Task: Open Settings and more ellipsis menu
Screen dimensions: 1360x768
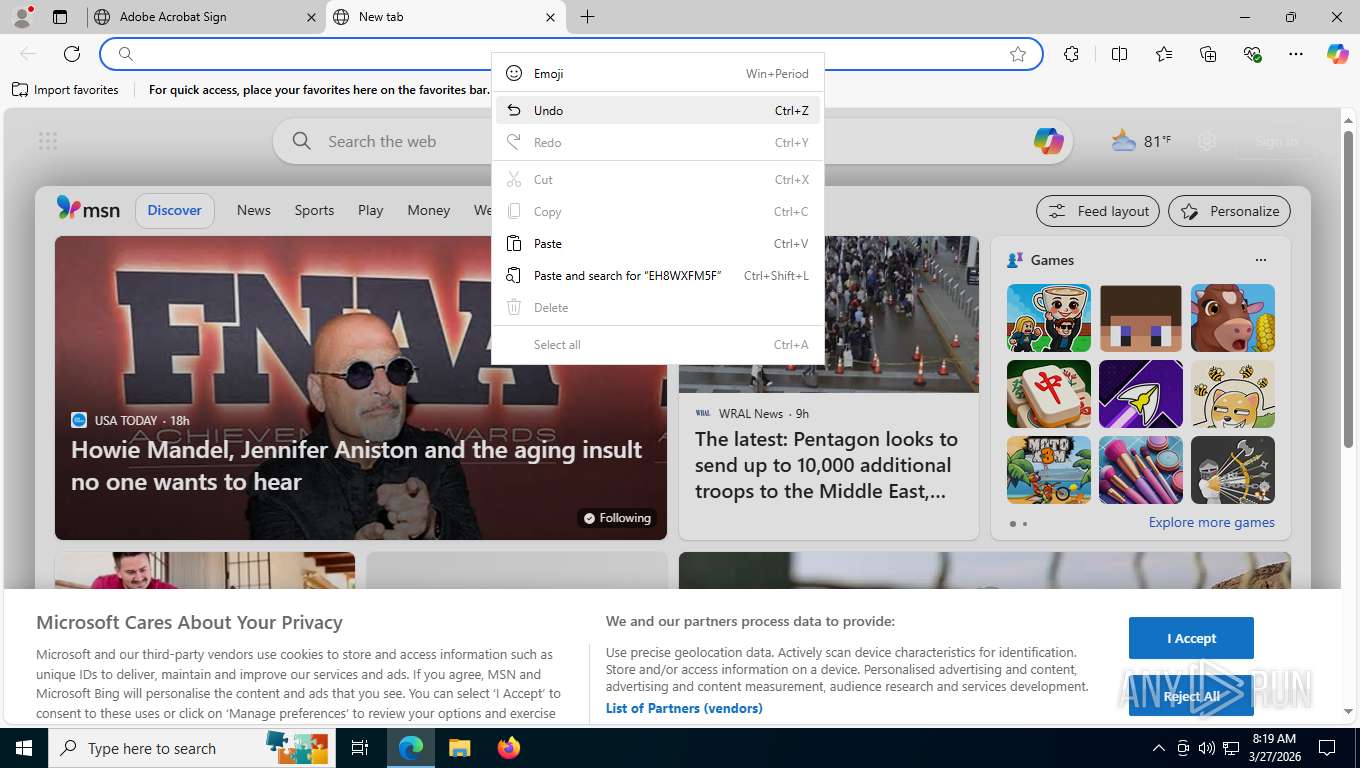Action: 1296,54
